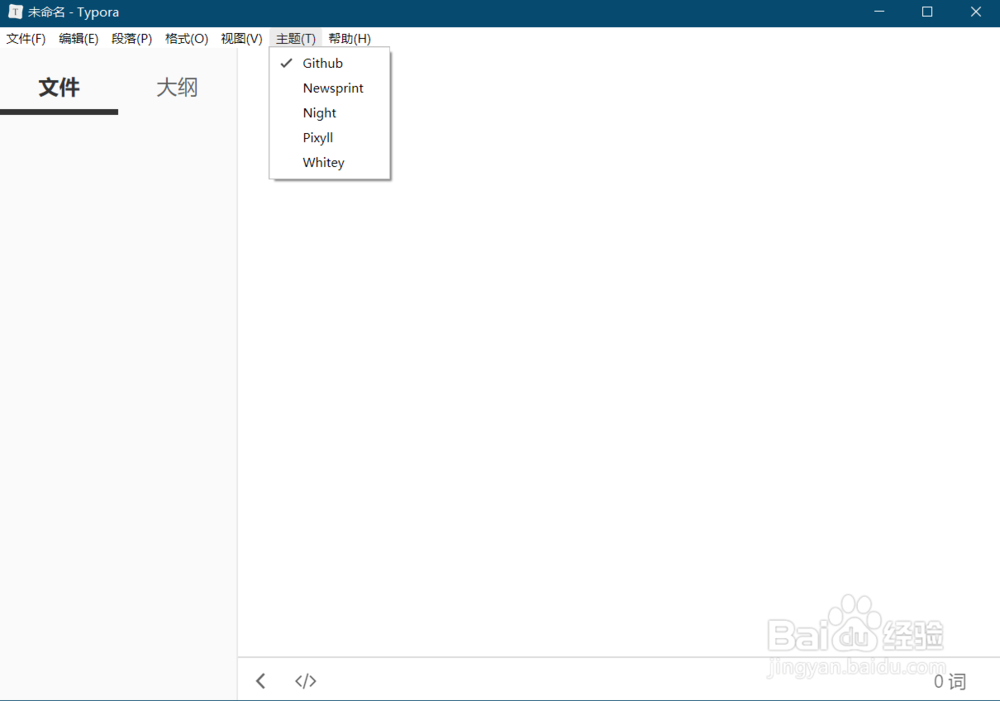Screen dimensions: 1000x701
Task: Click the Typora app icon in title bar
Action: click(15, 11)
